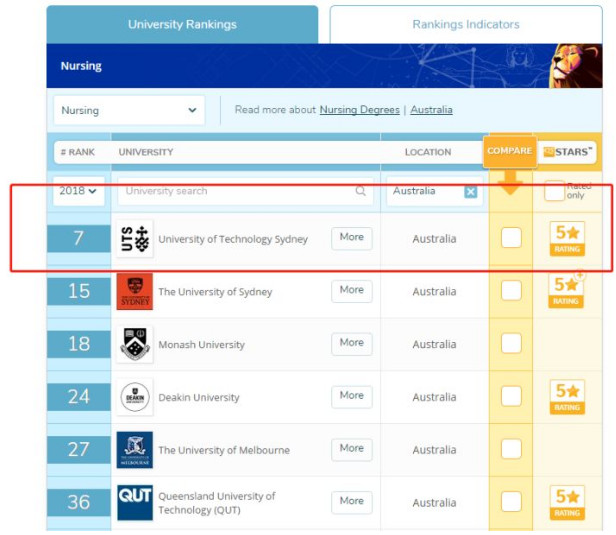Tick compare checkbox for The University of Sydney

click(x=511, y=290)
